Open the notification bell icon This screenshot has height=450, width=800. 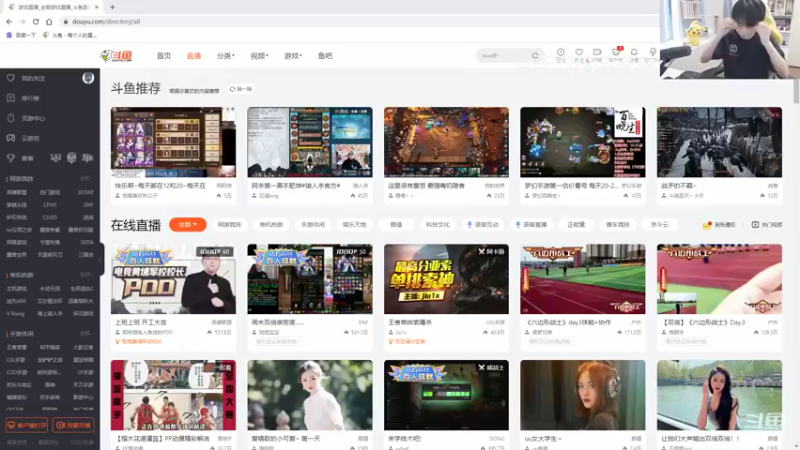(x=634, y=53)
